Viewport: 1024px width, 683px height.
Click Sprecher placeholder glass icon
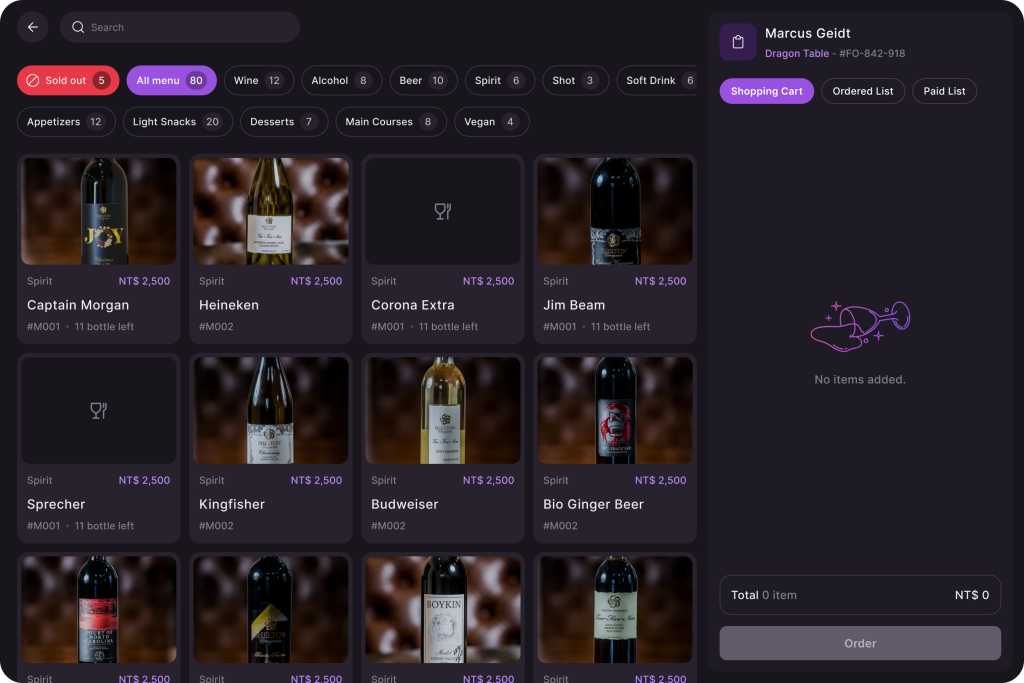pyautogui.click(x=99, y=410)
